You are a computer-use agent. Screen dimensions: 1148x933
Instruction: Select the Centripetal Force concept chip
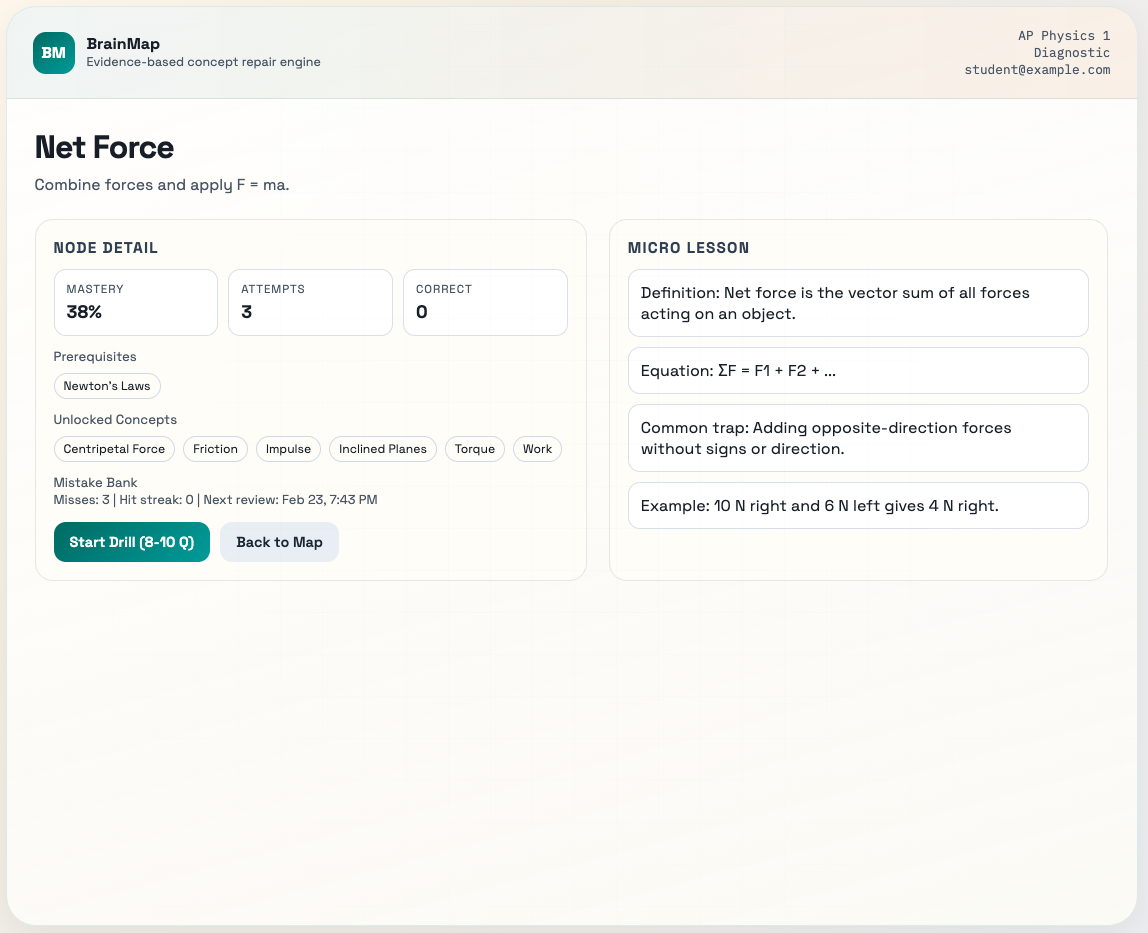pos(114,449)
